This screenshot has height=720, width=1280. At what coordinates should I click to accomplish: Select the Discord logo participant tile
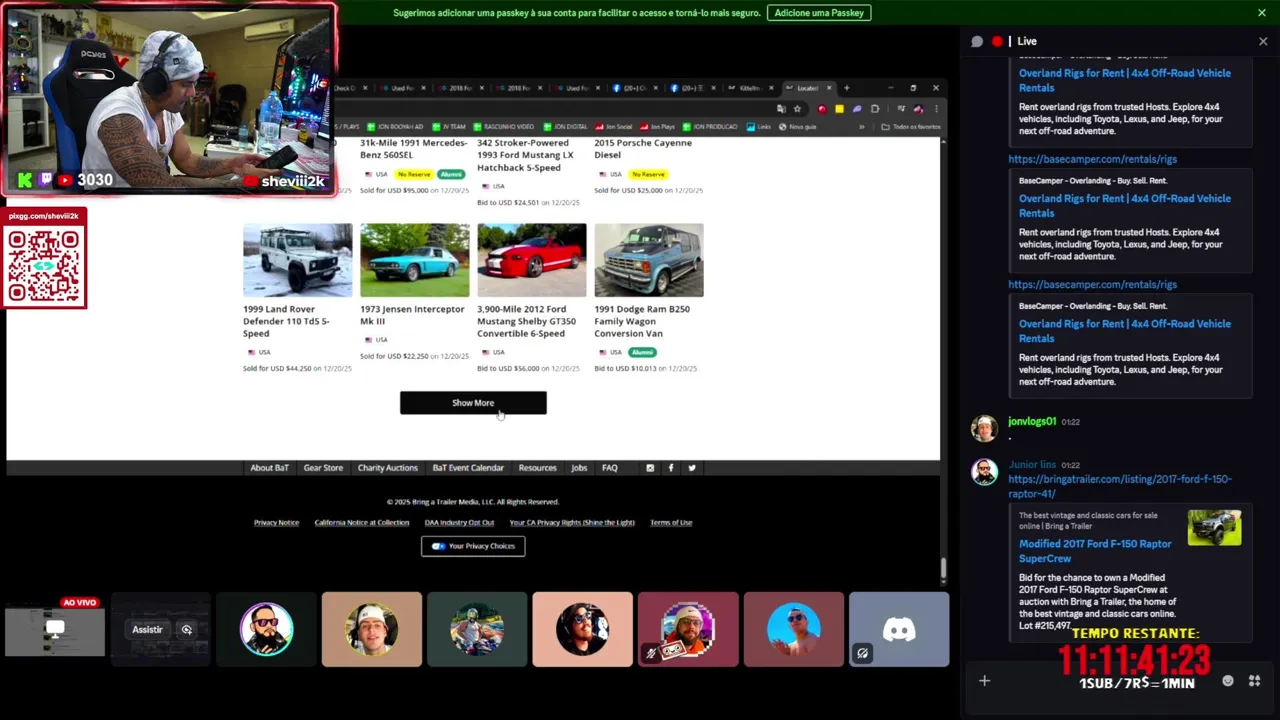(899, 629)
